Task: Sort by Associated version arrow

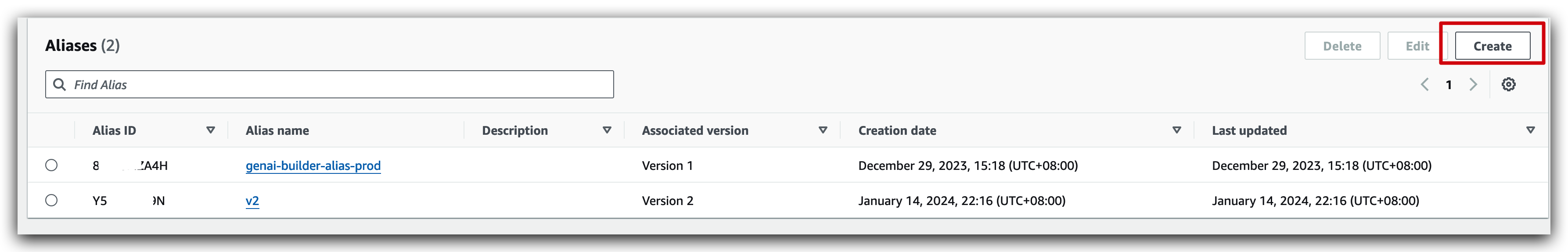Action: (x=823, y=130)
